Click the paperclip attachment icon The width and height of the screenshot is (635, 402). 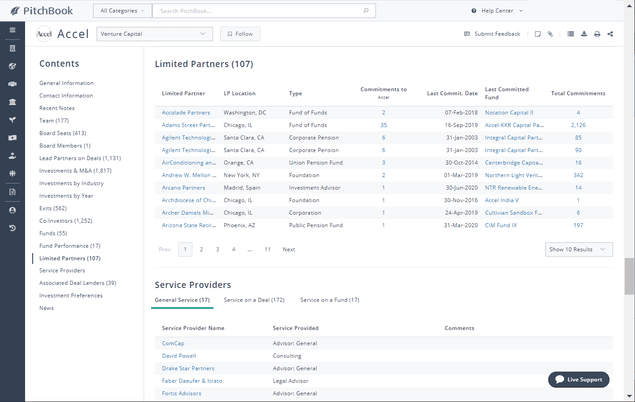(x=551, y=34)
